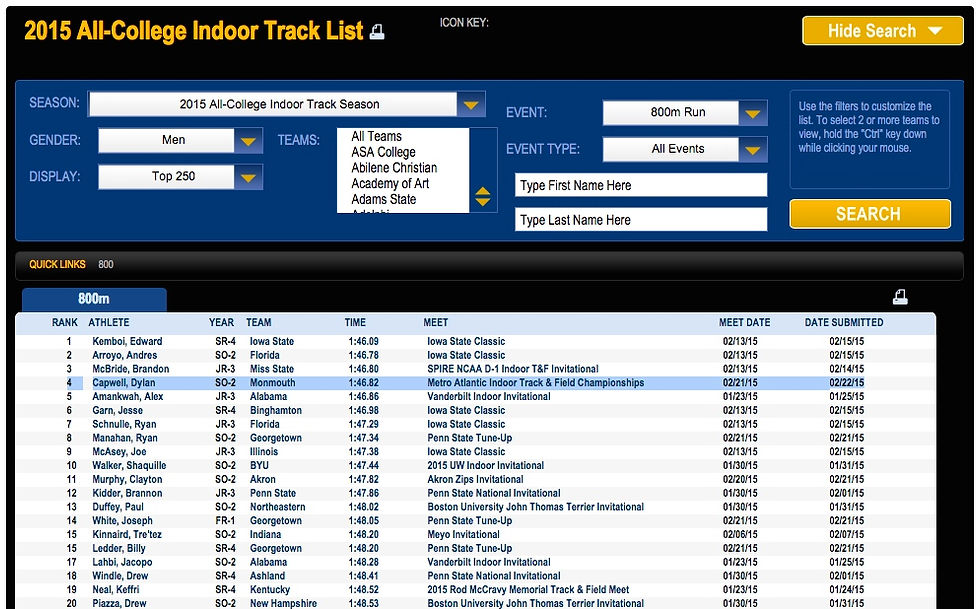Click the Ashland team link
980x609 pixels.
coord(268,575)
